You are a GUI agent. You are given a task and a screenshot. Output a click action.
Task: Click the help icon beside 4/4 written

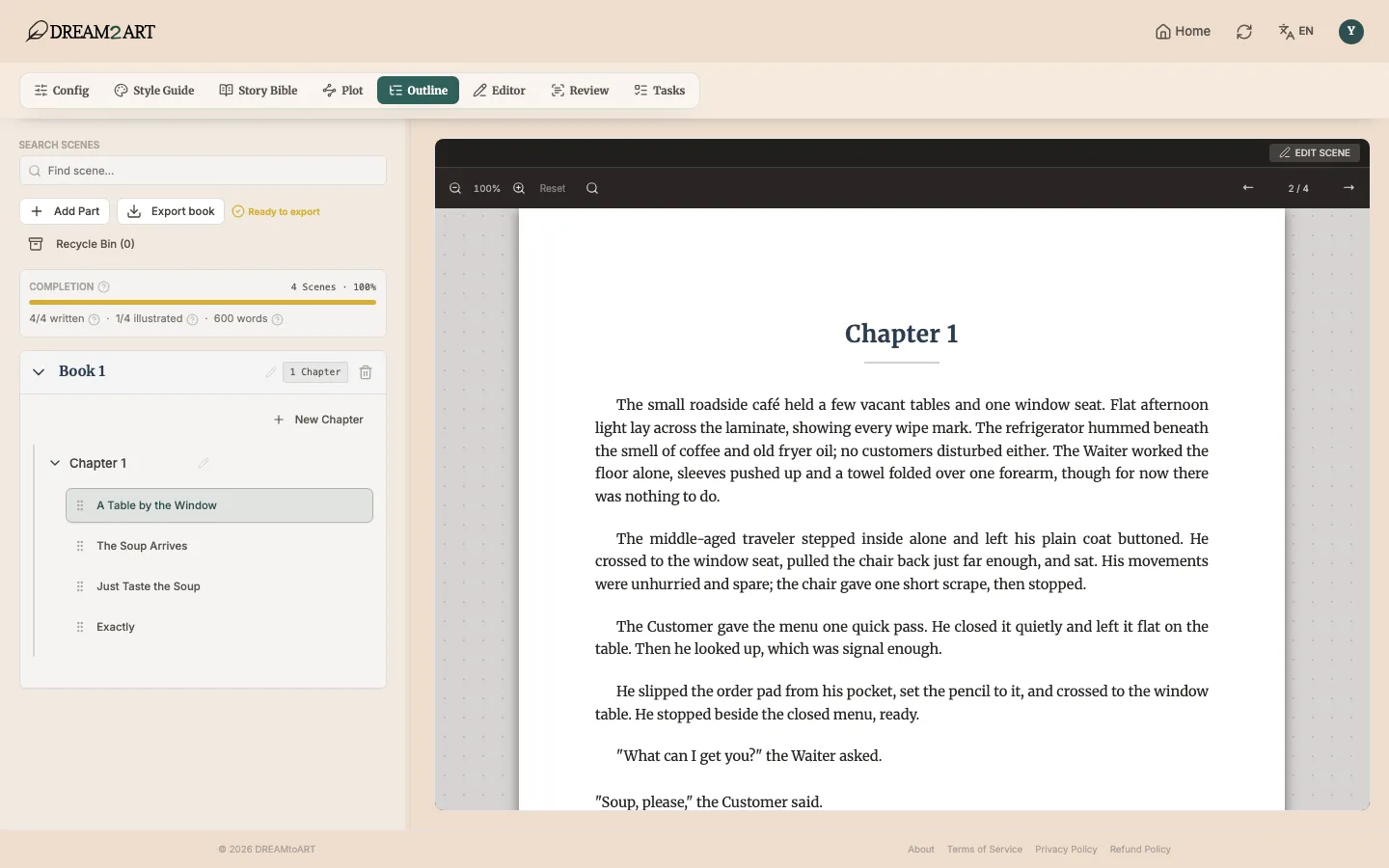(94, 319)
